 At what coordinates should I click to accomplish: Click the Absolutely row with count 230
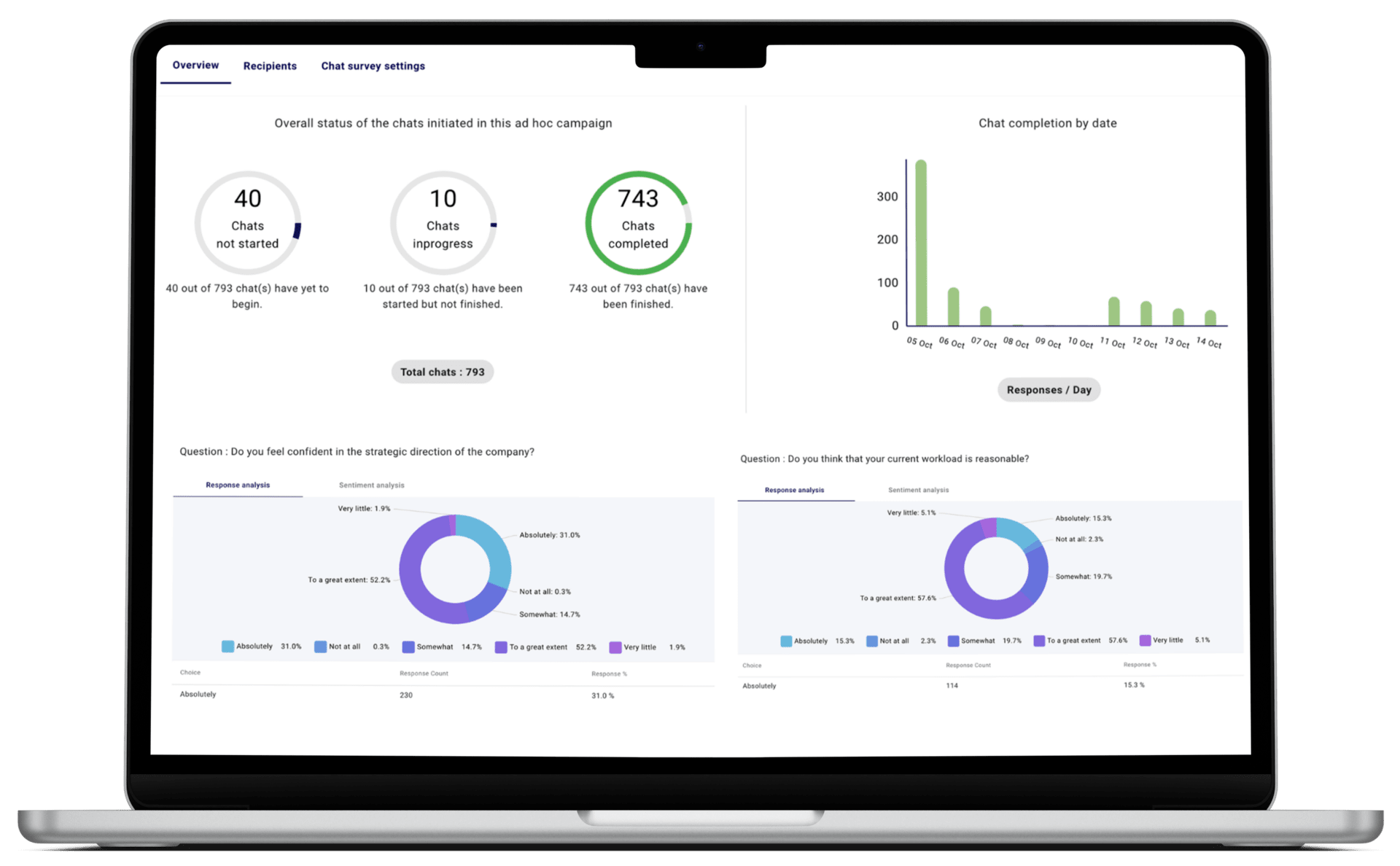click(443, 695)
